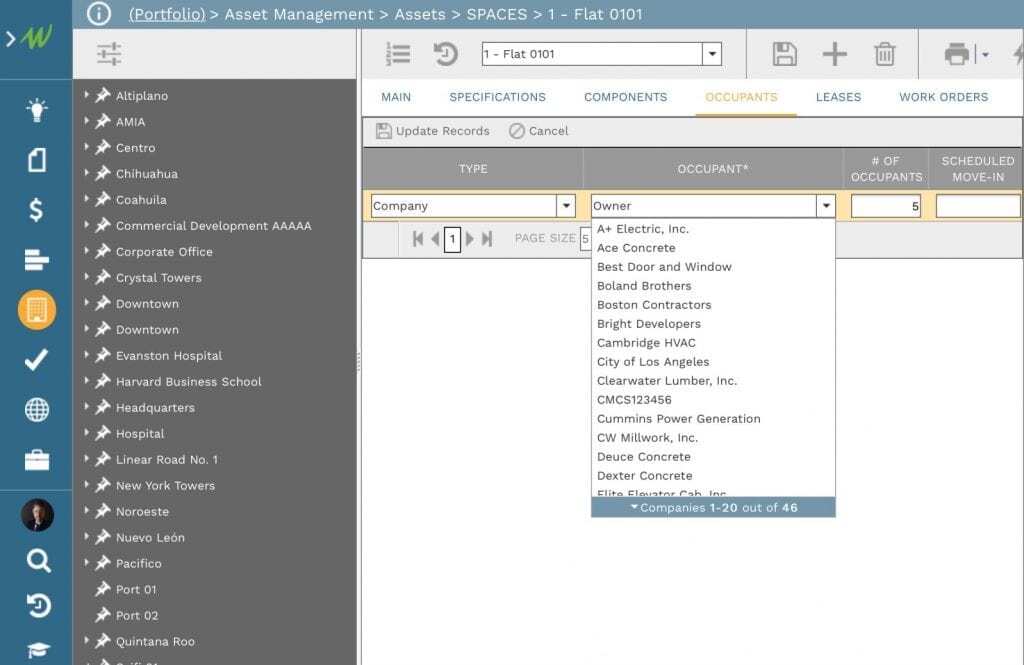This screenshot has width=1024, height=665.
Task: Open the checkmark workflow module
Action: click(x=37, y=359)
